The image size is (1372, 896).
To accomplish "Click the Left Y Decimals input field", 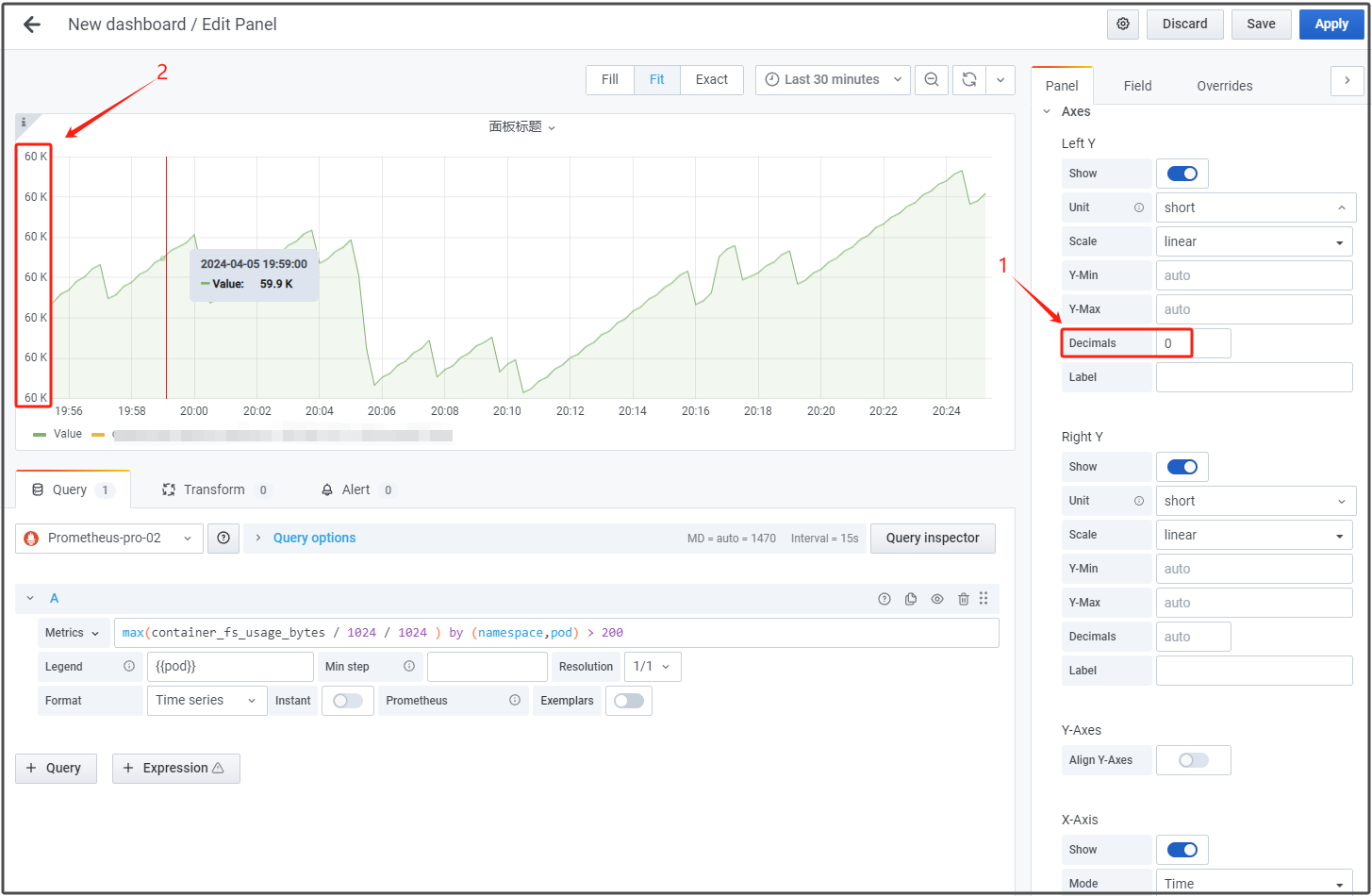I will point(1193,343).
